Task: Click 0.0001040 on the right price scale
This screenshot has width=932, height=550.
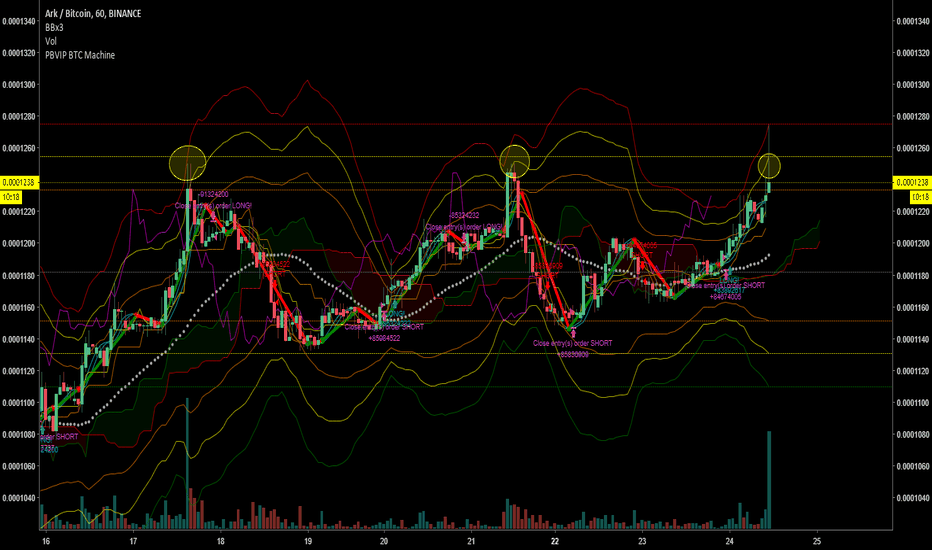Action: click(x=913, y=498)
